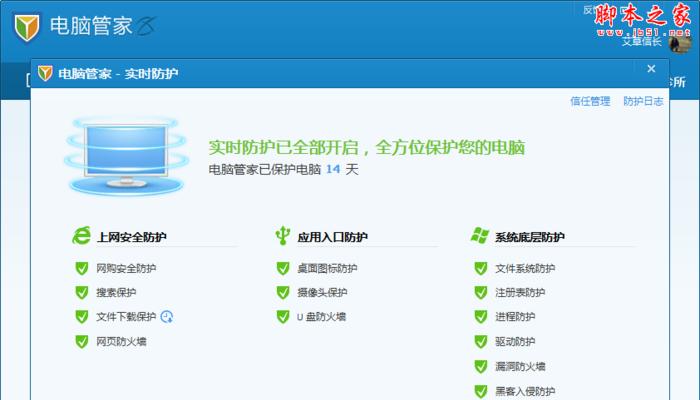Click the 网购安全防护 label

[126, 268]
